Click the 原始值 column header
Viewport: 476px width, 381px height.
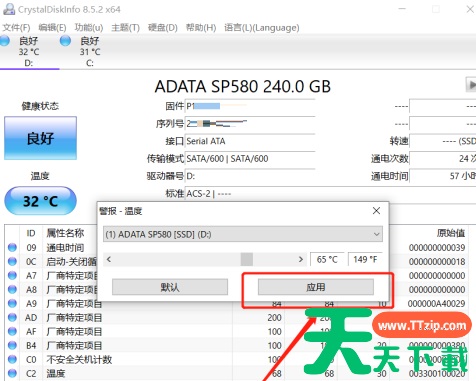point(451,233)
